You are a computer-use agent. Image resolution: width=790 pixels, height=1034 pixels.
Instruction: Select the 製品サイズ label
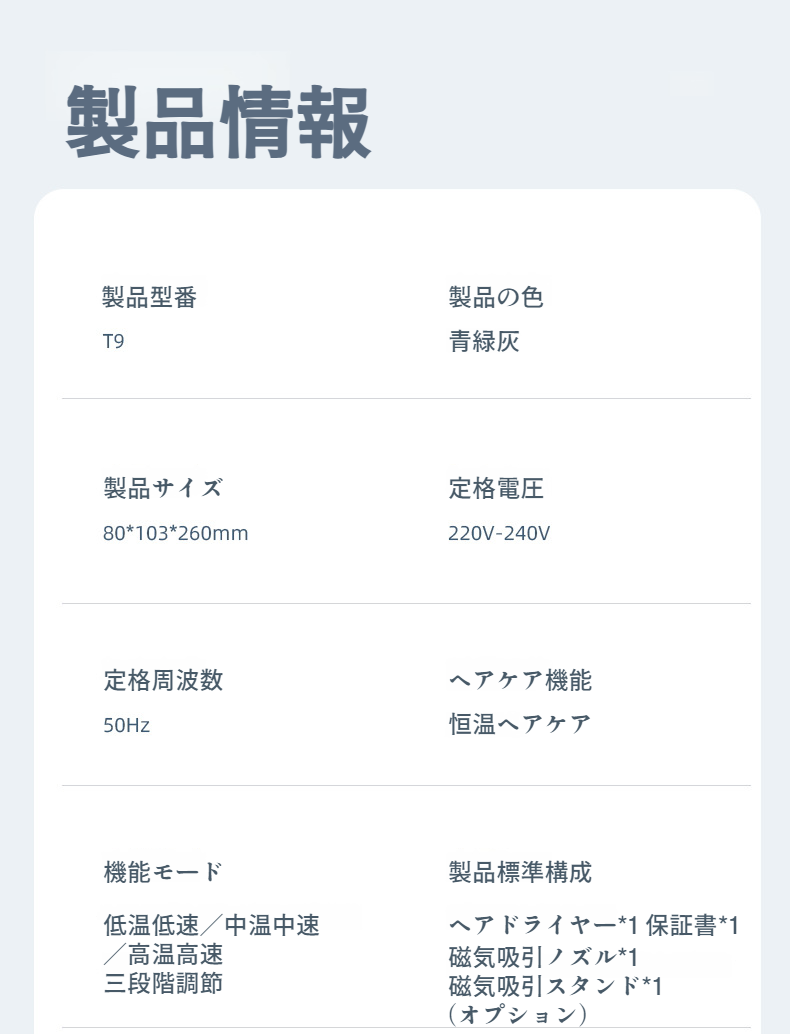(x=163, y=488)
